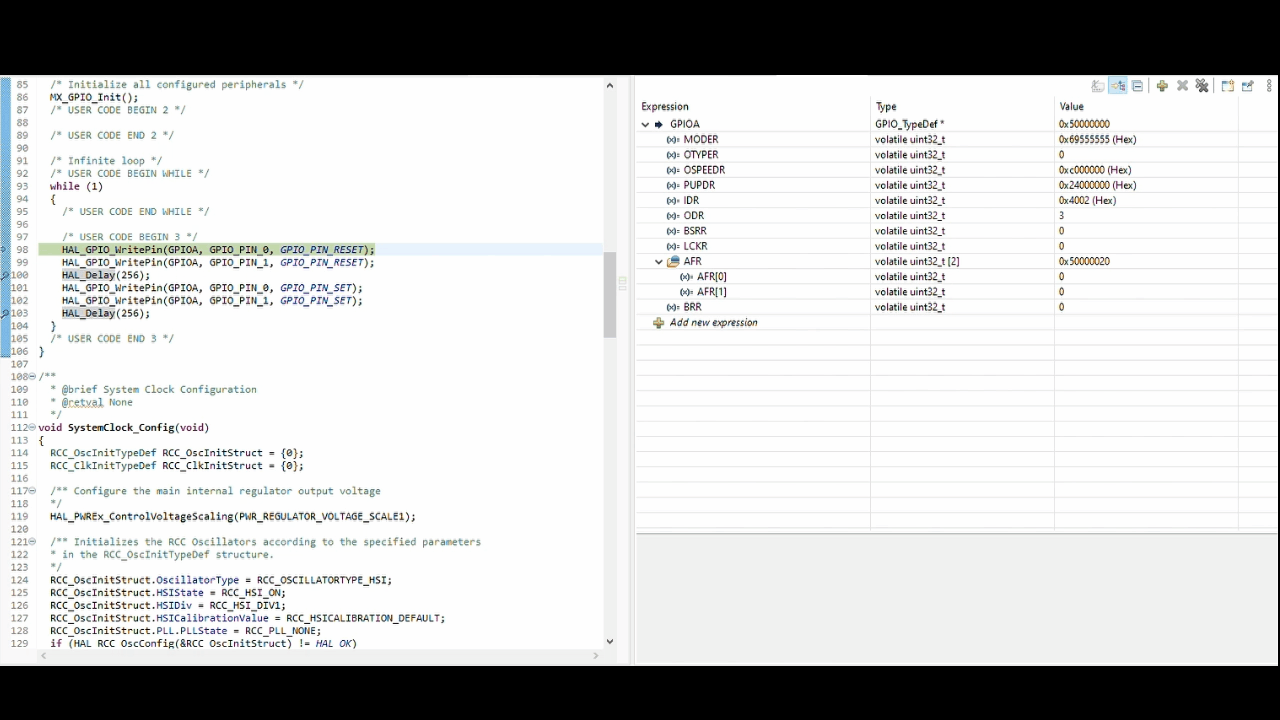
Task: Click the variable icon beside PUPDR
Action: coord(673,185)
